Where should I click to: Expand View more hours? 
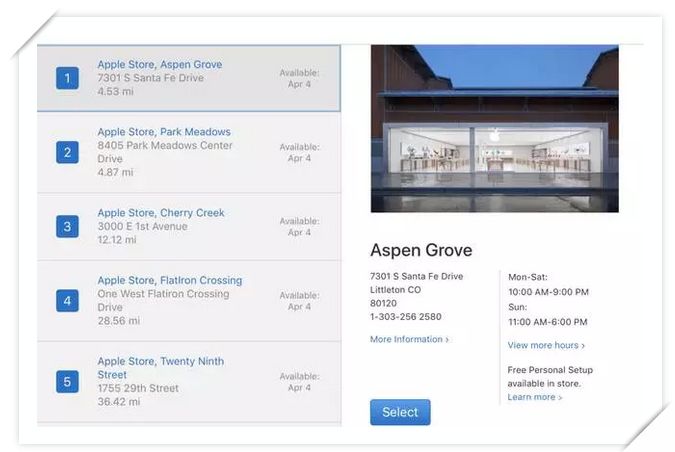pos(545,345)
